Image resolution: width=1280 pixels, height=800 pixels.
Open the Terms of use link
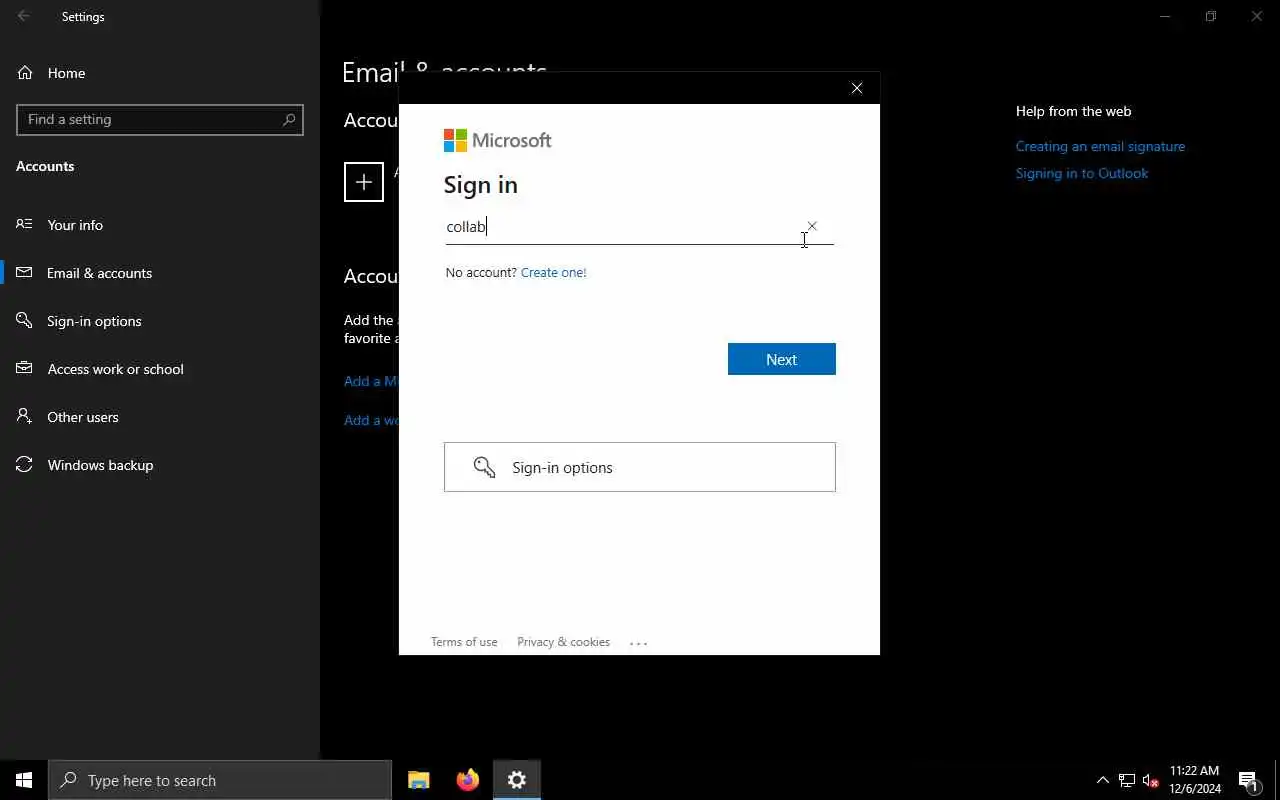(464, 642)
